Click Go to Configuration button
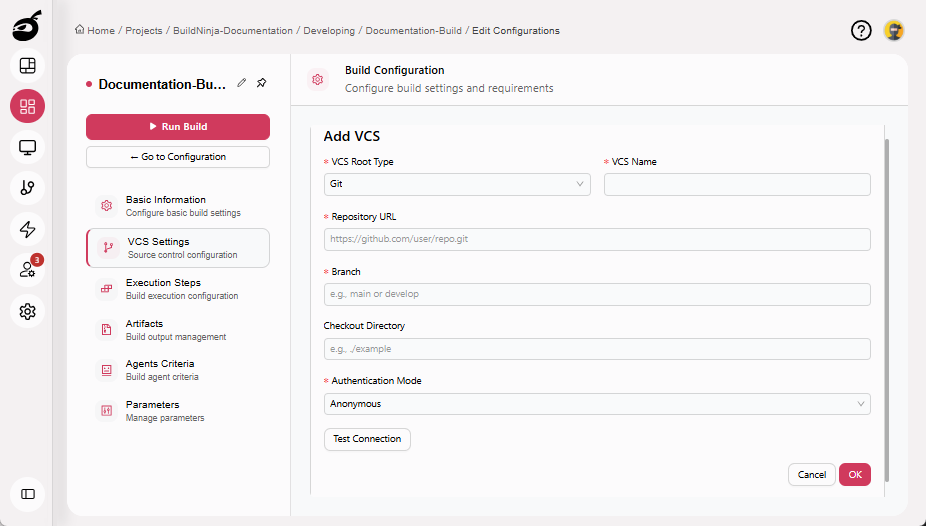 point(178,157)
